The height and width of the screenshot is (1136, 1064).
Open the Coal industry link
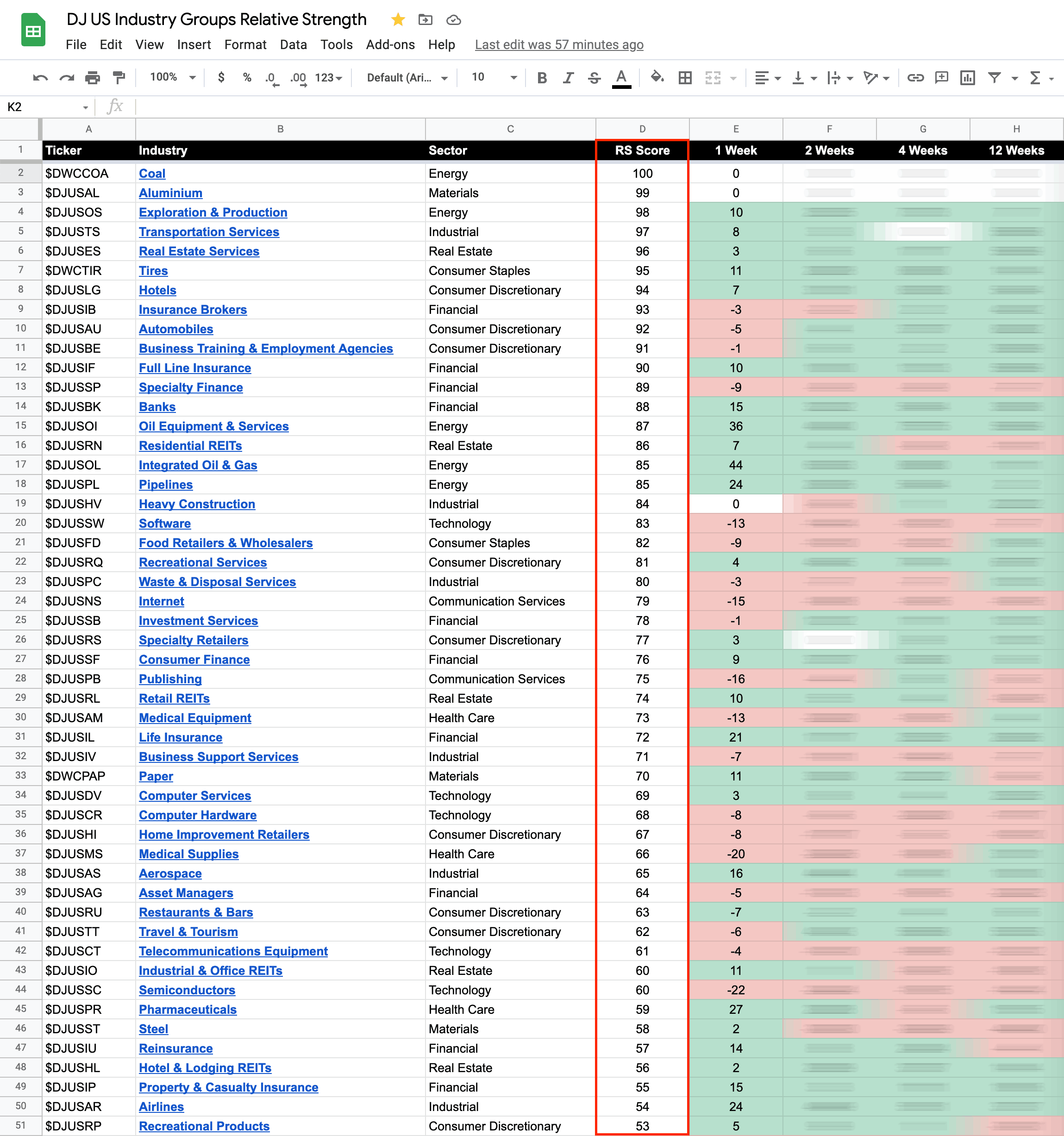pyautogui.click(x=152, y=173)
